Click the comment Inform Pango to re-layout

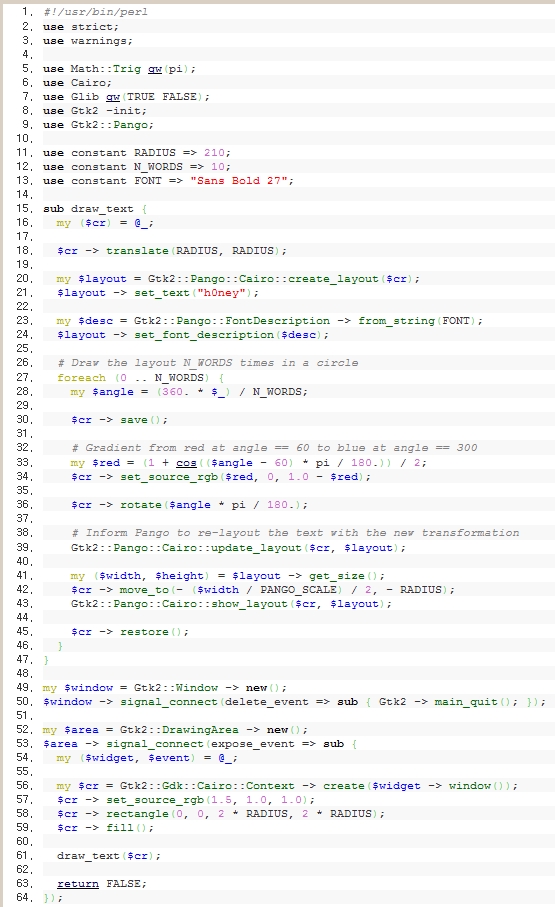(295, 533)
